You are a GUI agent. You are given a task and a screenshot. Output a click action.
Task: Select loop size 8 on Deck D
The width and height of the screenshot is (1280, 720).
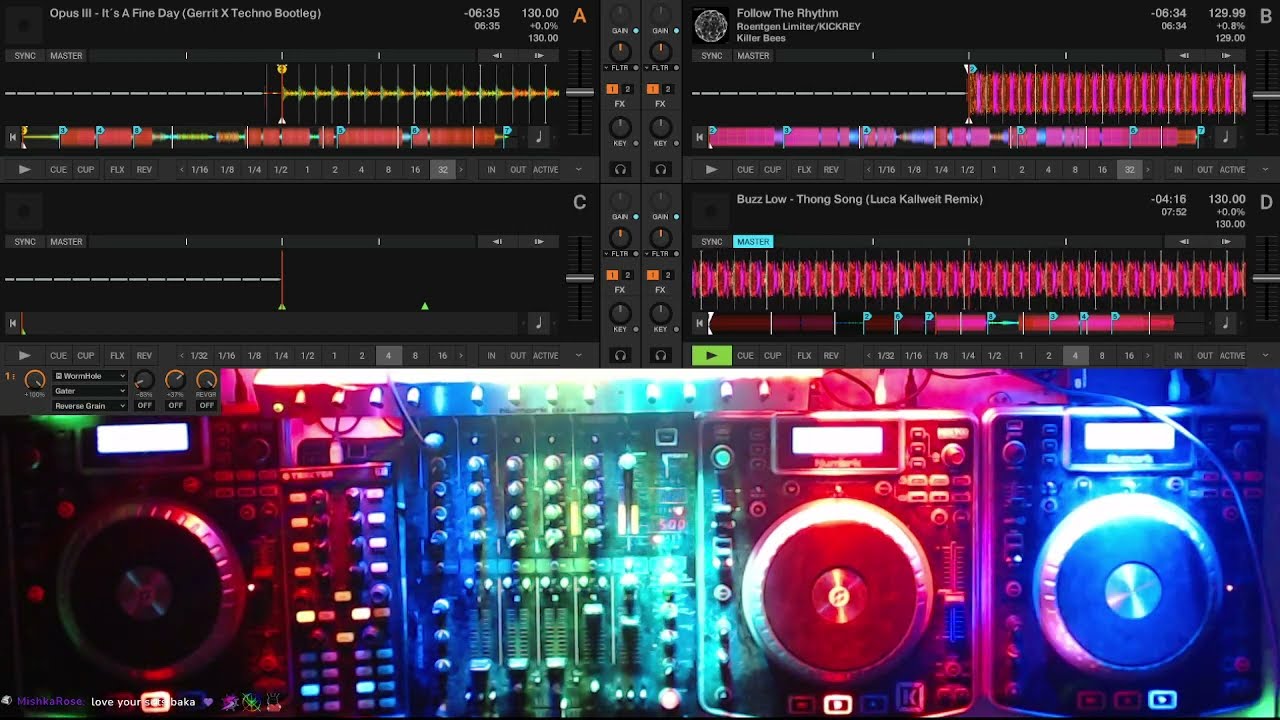[x=1102, y=355]
